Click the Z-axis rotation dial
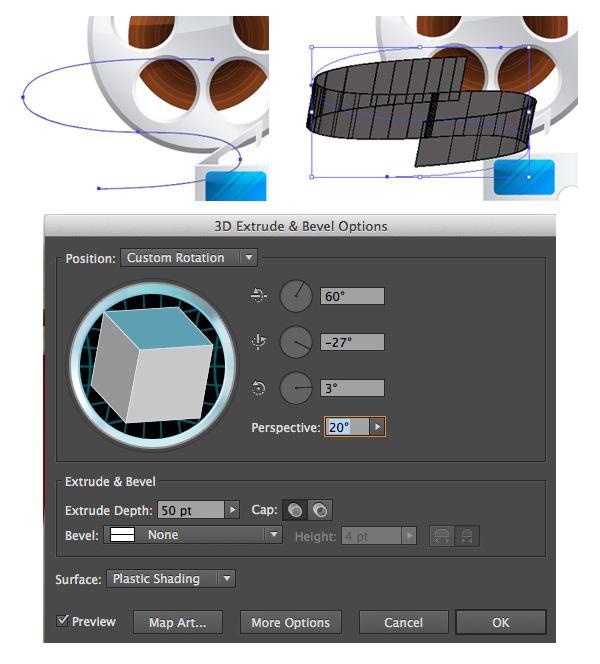 296,388
